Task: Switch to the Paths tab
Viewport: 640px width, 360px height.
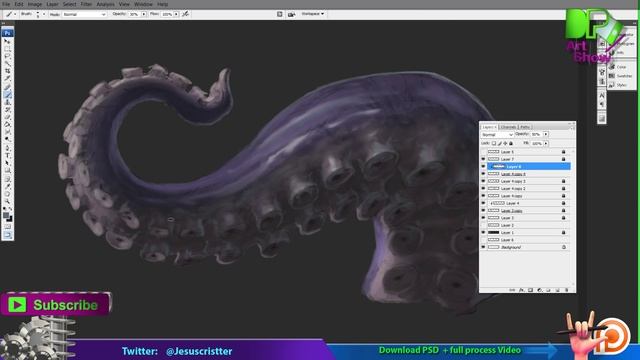Action: click(525, 127)
